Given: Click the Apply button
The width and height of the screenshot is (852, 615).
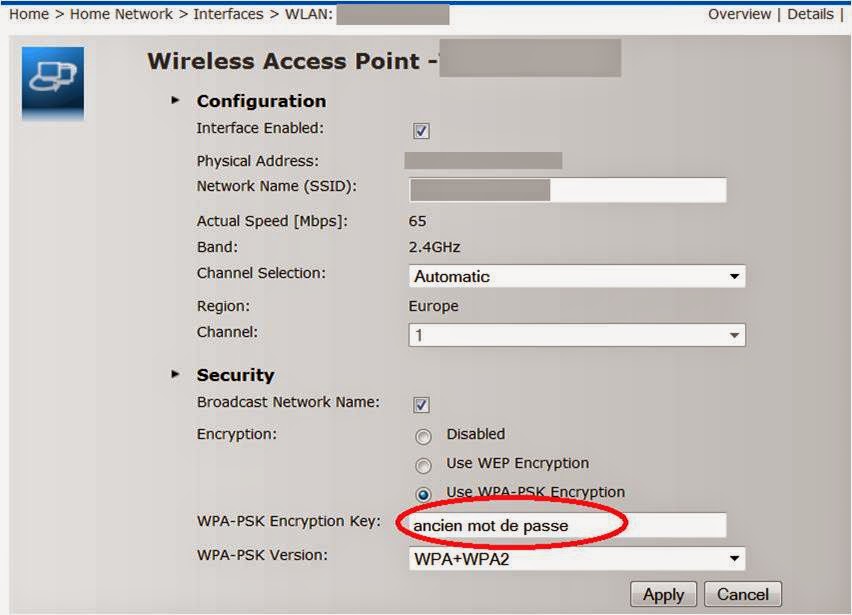Looking at the screenshot, I should (x=663, y=594).
